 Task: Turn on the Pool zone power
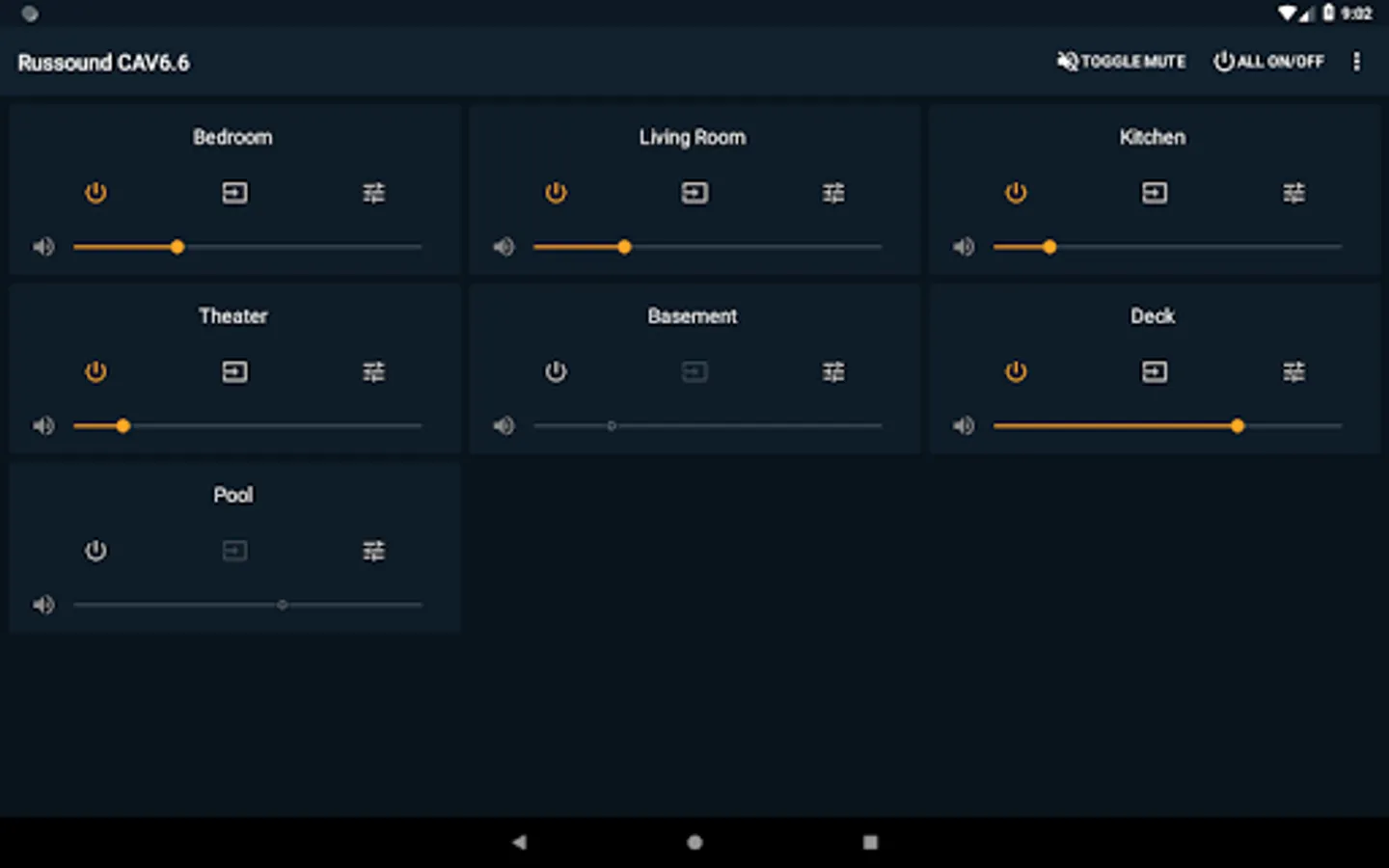click(x=95, y=551)
